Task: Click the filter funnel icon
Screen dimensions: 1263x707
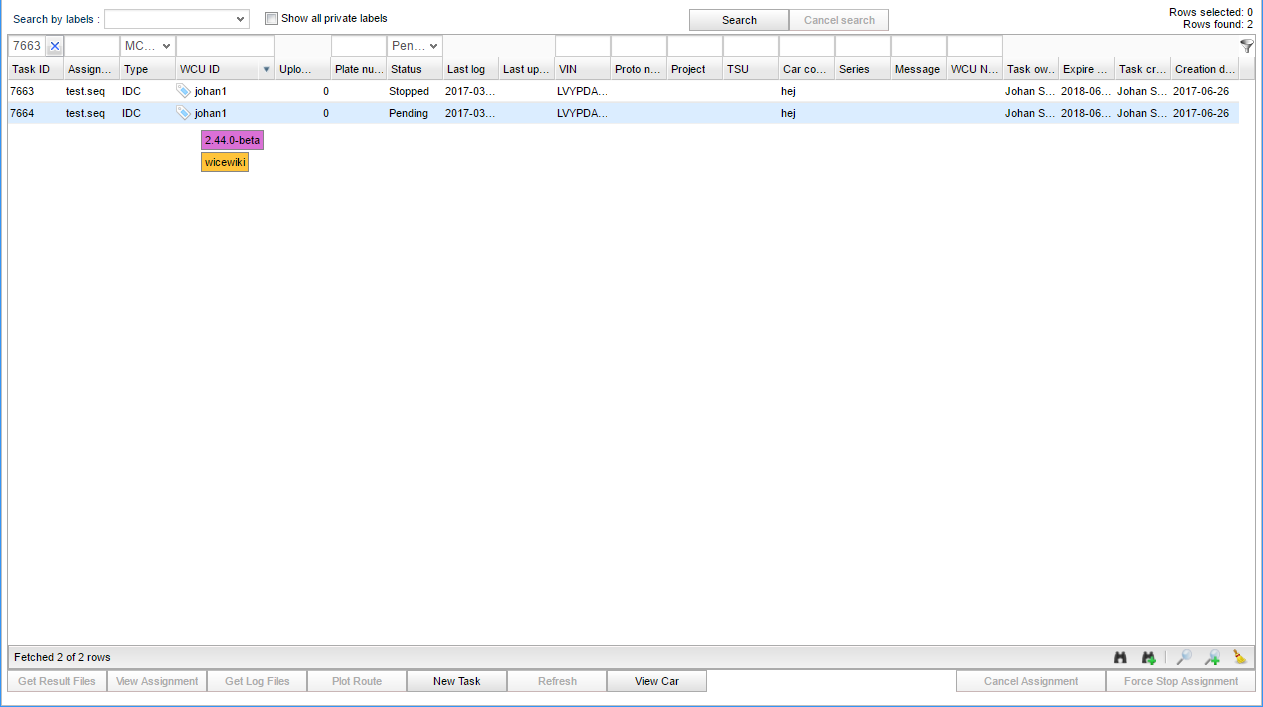Action: (x=1246, y=46)
